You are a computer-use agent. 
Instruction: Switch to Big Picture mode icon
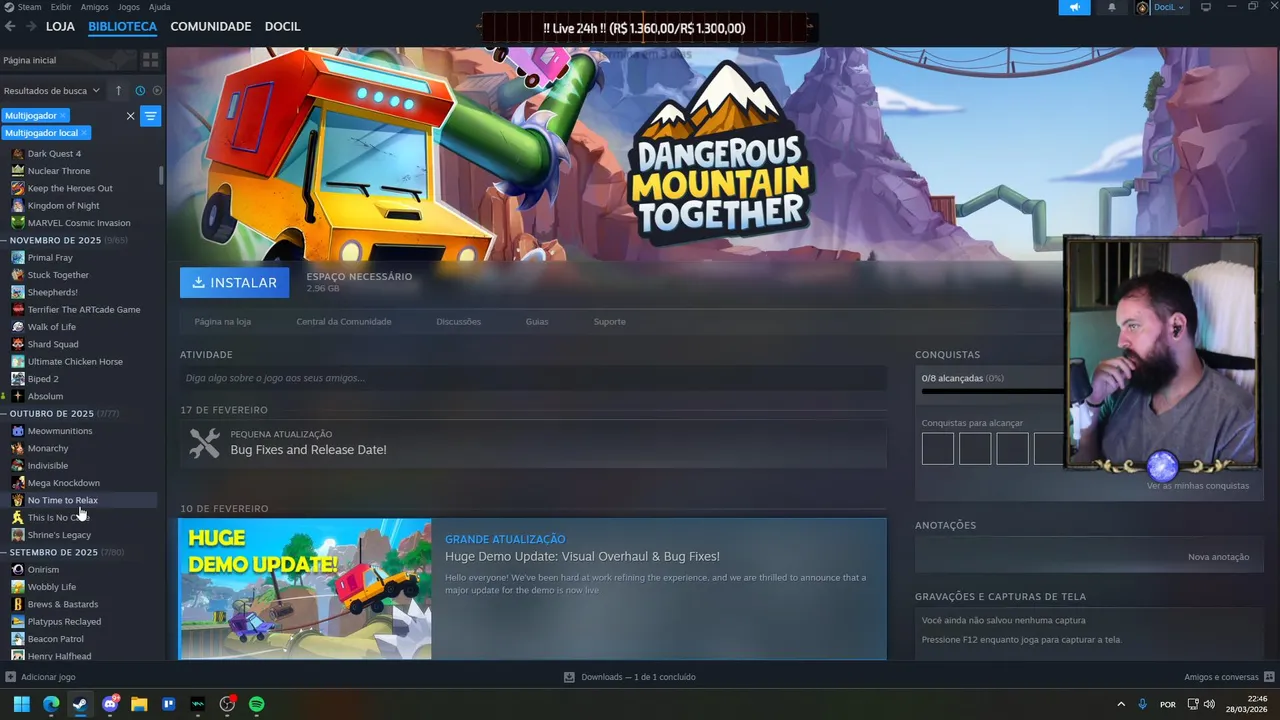tap(1206, 7)
